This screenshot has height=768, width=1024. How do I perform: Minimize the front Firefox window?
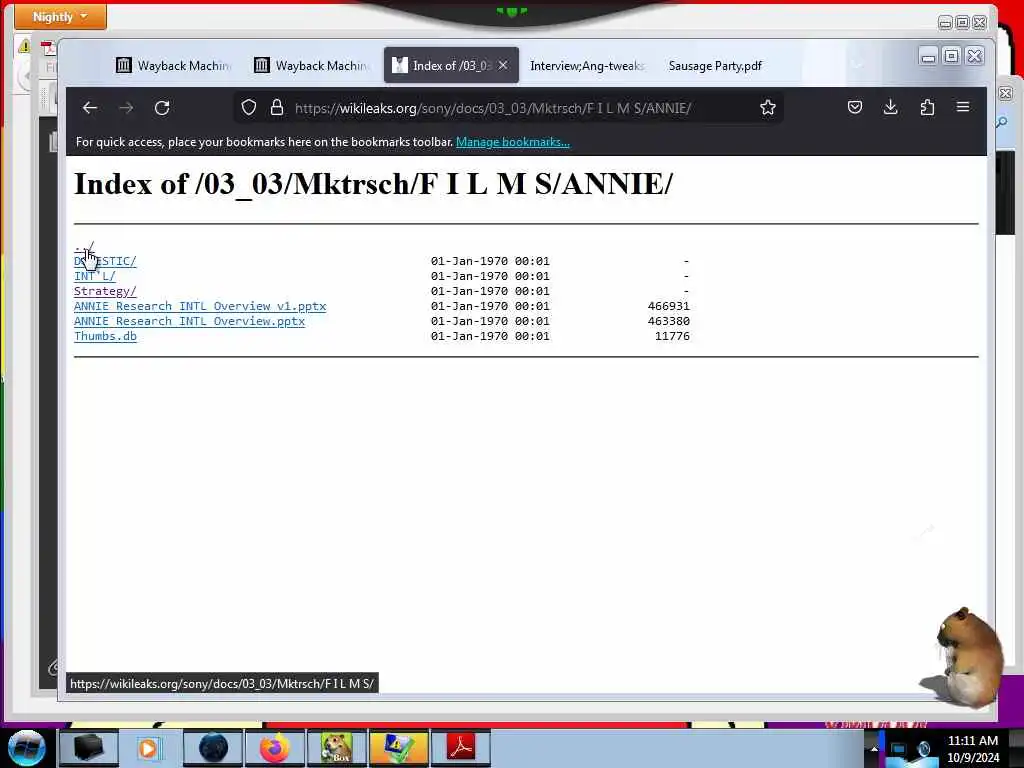click(x=928, y=57)
